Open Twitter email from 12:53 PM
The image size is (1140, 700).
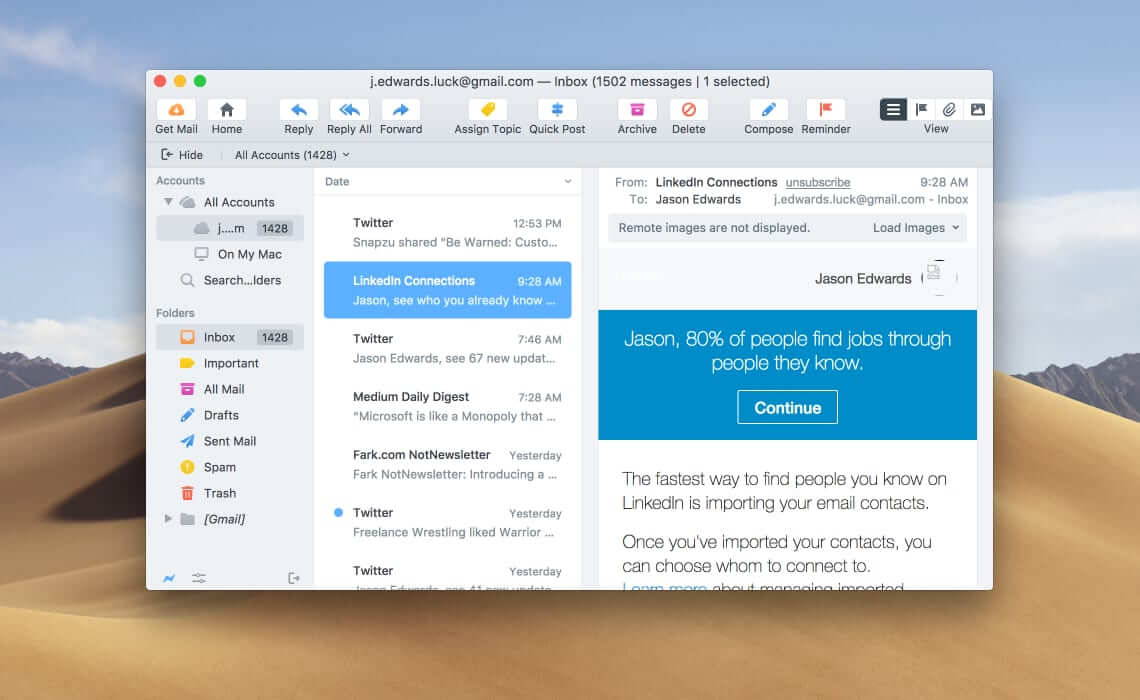coord(447,233)
